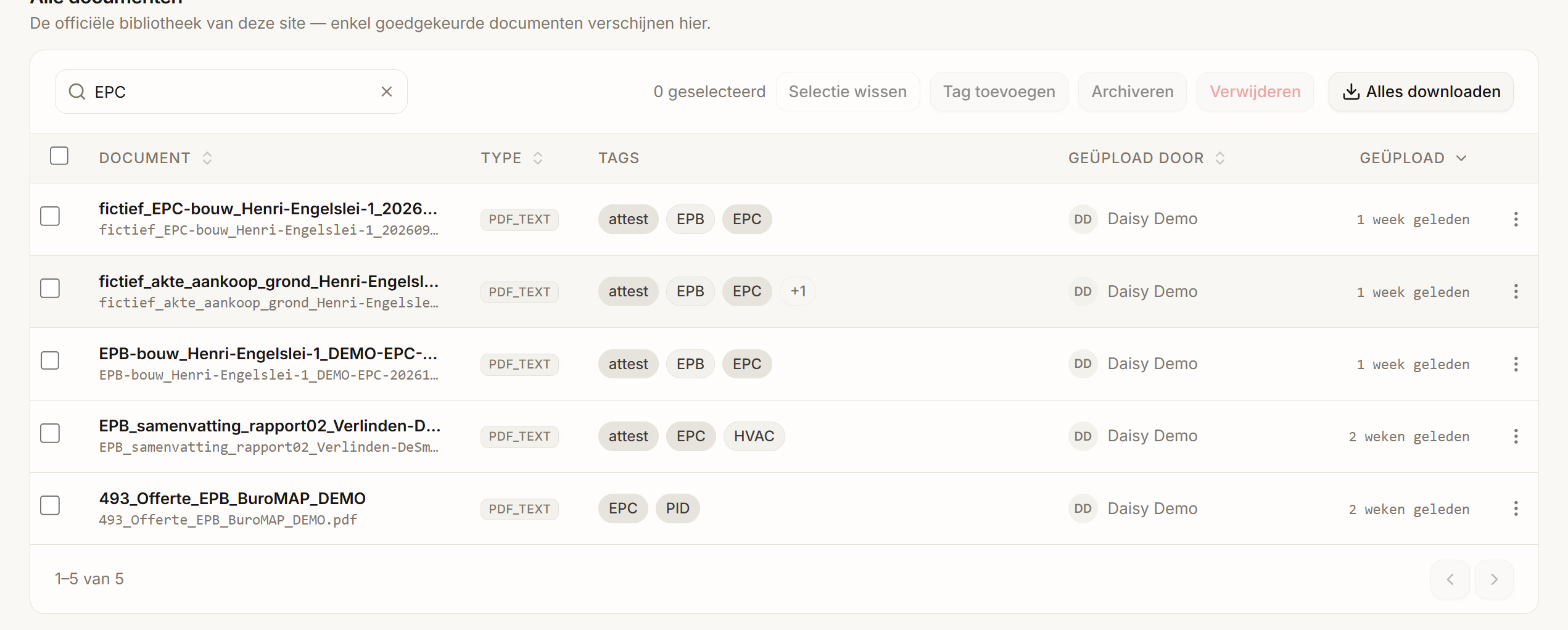Click PDF_TEXT badge in fictief_EPC-bouw row
Image resolution: width=1568 pixels, height=630 pixels.
(x=520, y=219)
